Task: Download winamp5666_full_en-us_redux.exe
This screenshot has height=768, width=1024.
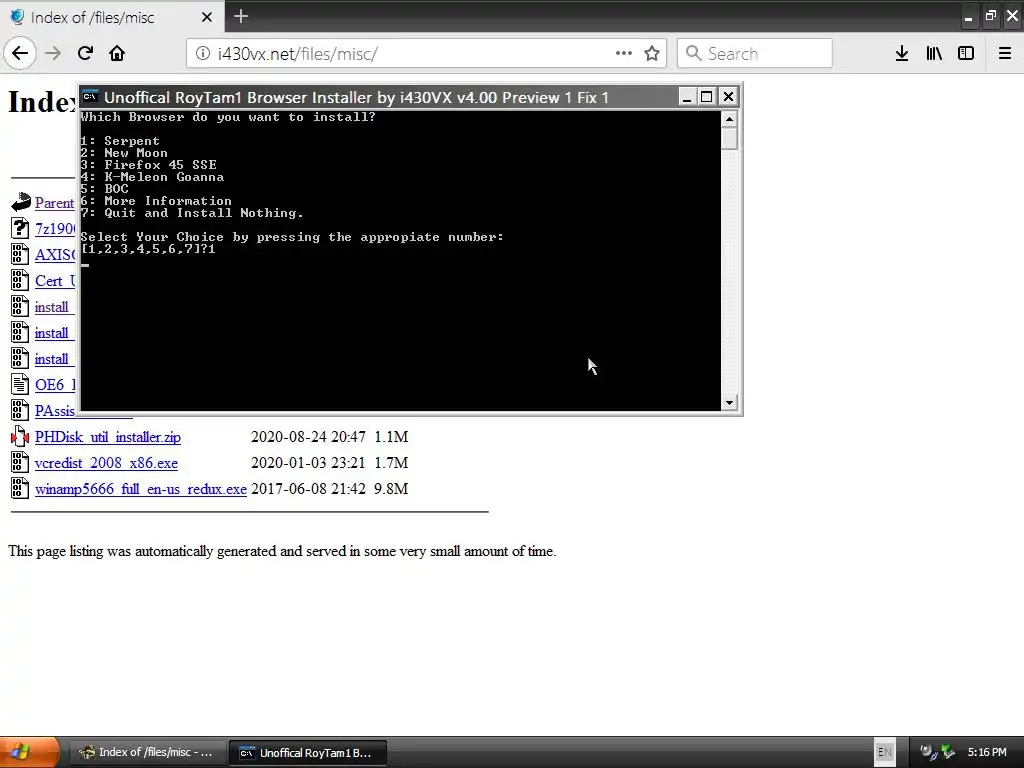Action: pos(140,489)
